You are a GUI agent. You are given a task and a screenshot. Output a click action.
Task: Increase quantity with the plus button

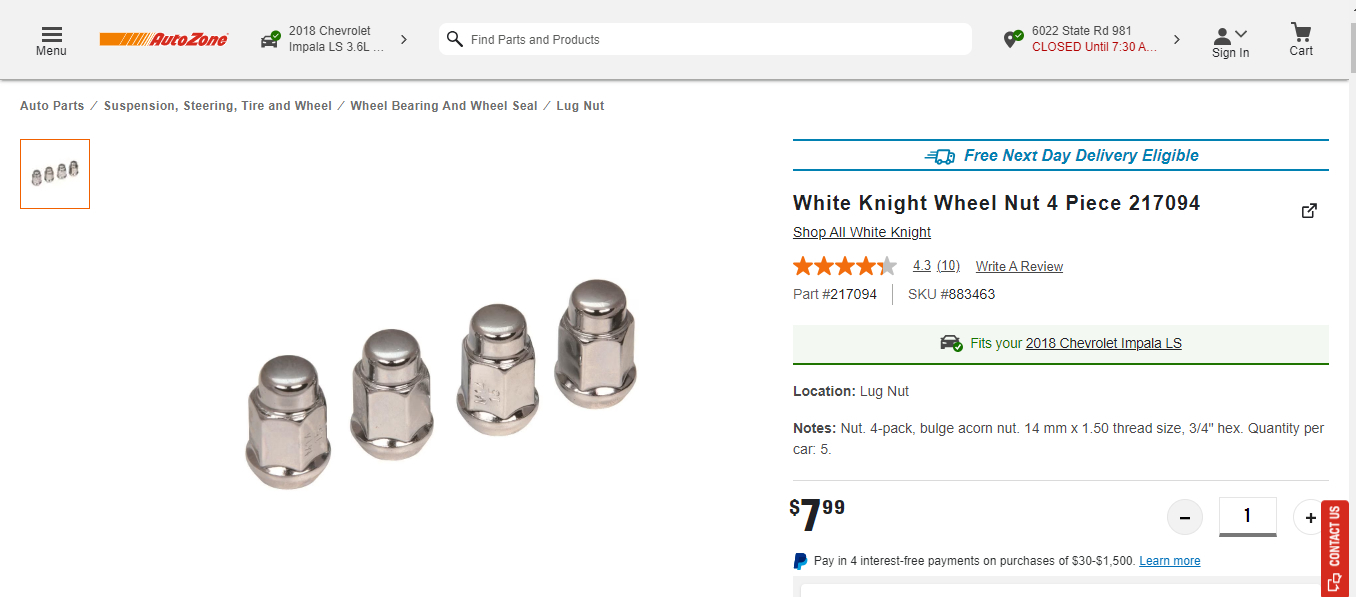click(1310, 517)
